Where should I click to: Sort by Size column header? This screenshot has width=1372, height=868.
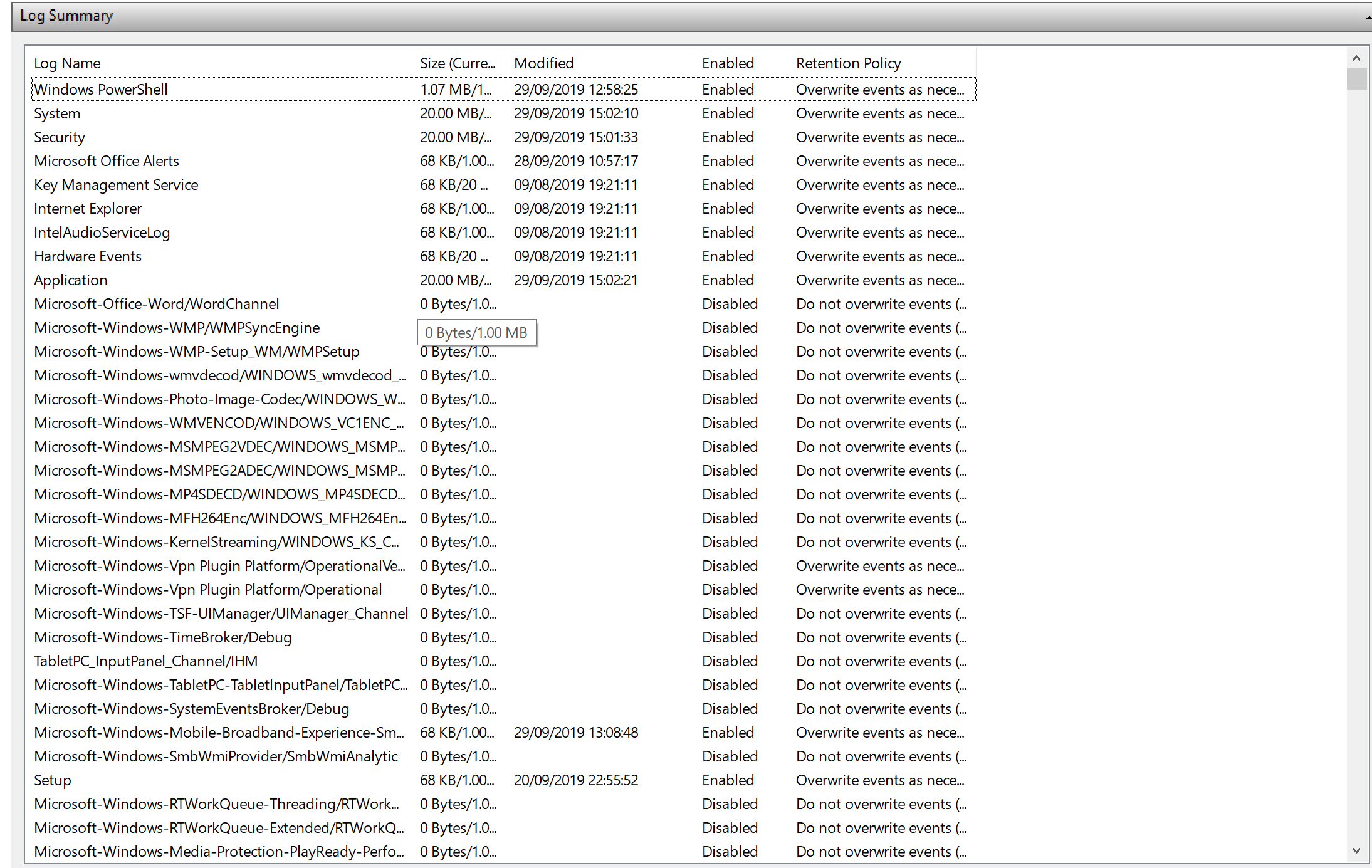[x=457, y=63]
